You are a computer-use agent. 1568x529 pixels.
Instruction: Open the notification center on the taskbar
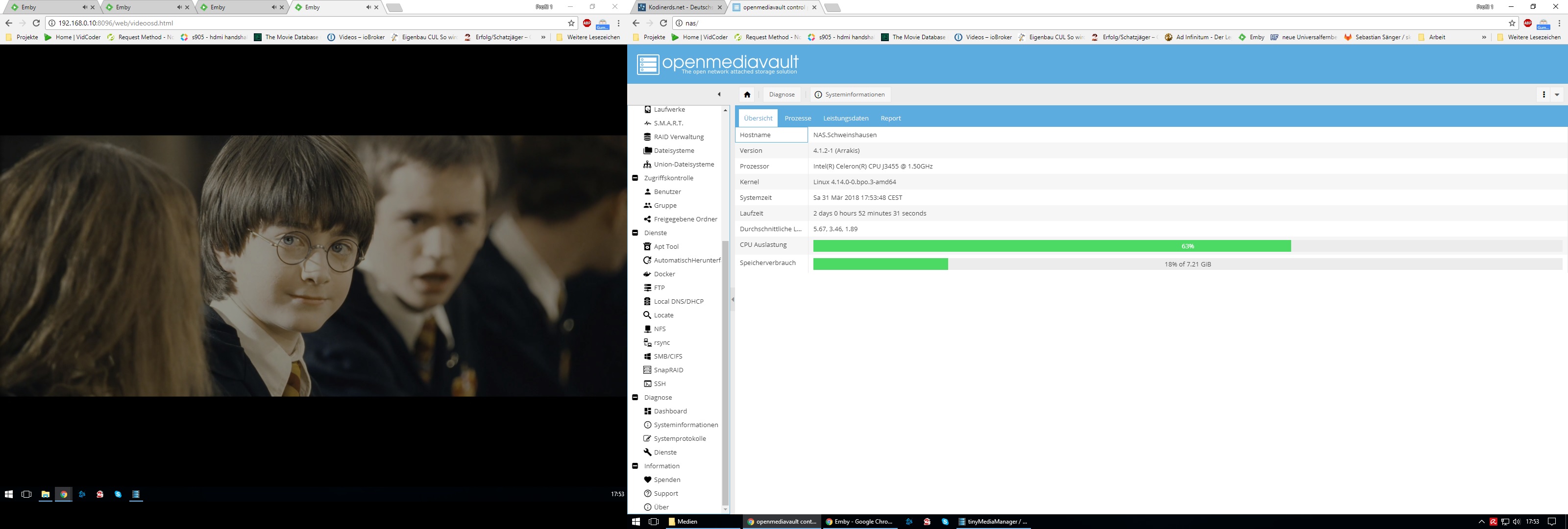click(x=1551, y=522)
